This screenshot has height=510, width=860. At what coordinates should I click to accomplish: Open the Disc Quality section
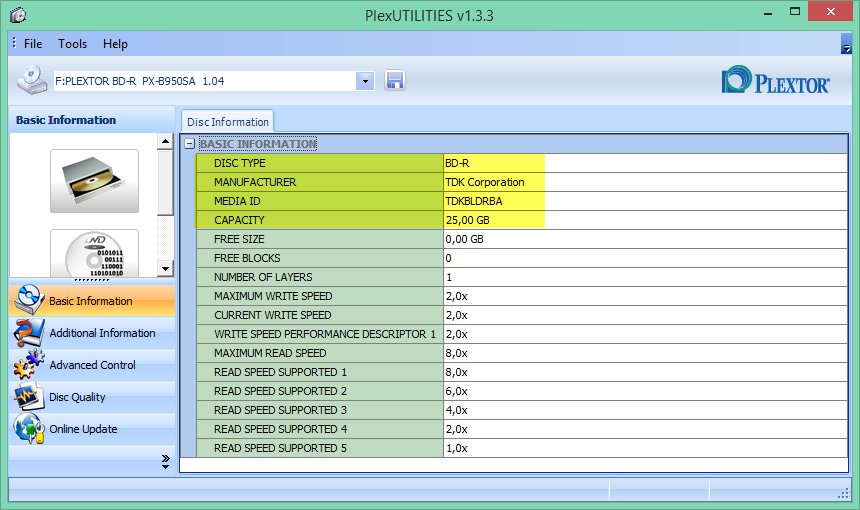(92, 397)
